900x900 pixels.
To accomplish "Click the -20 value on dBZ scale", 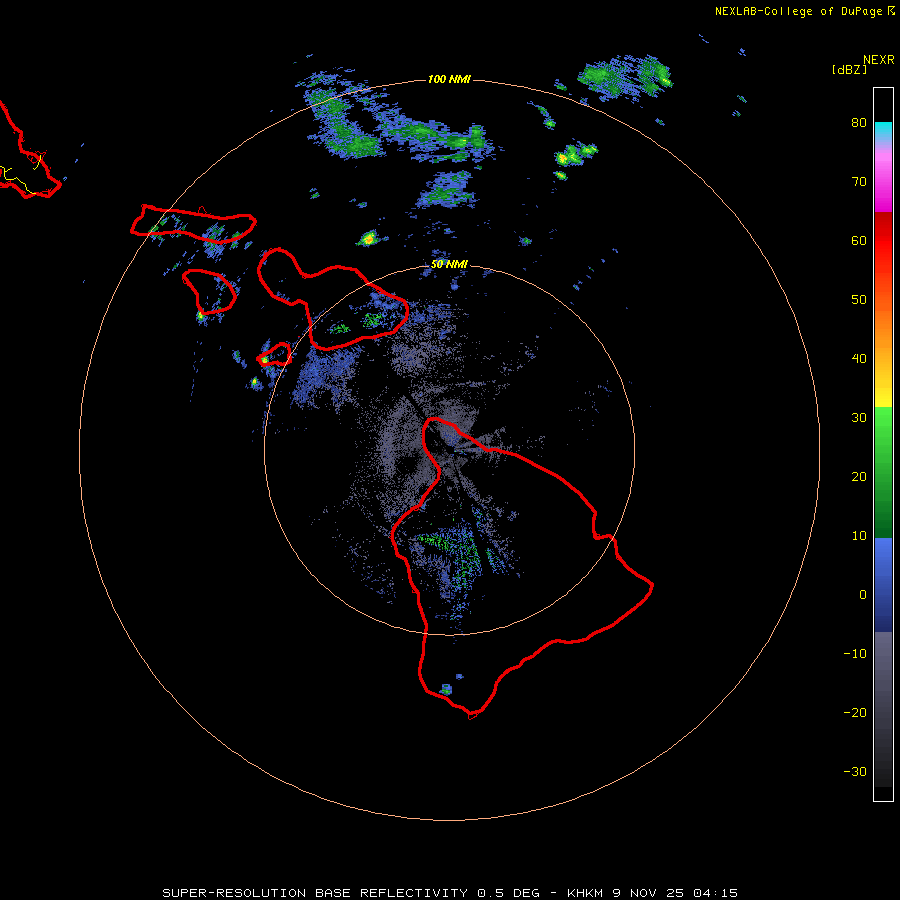I will [x=855, y=713].
